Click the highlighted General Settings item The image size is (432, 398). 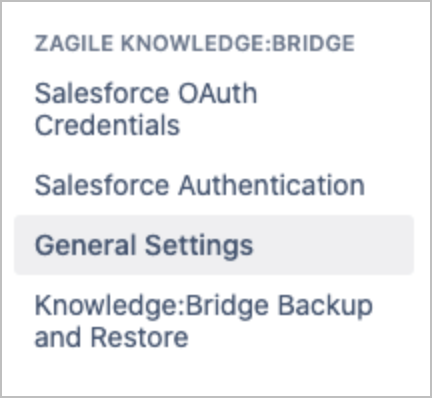tap(214, 245)
